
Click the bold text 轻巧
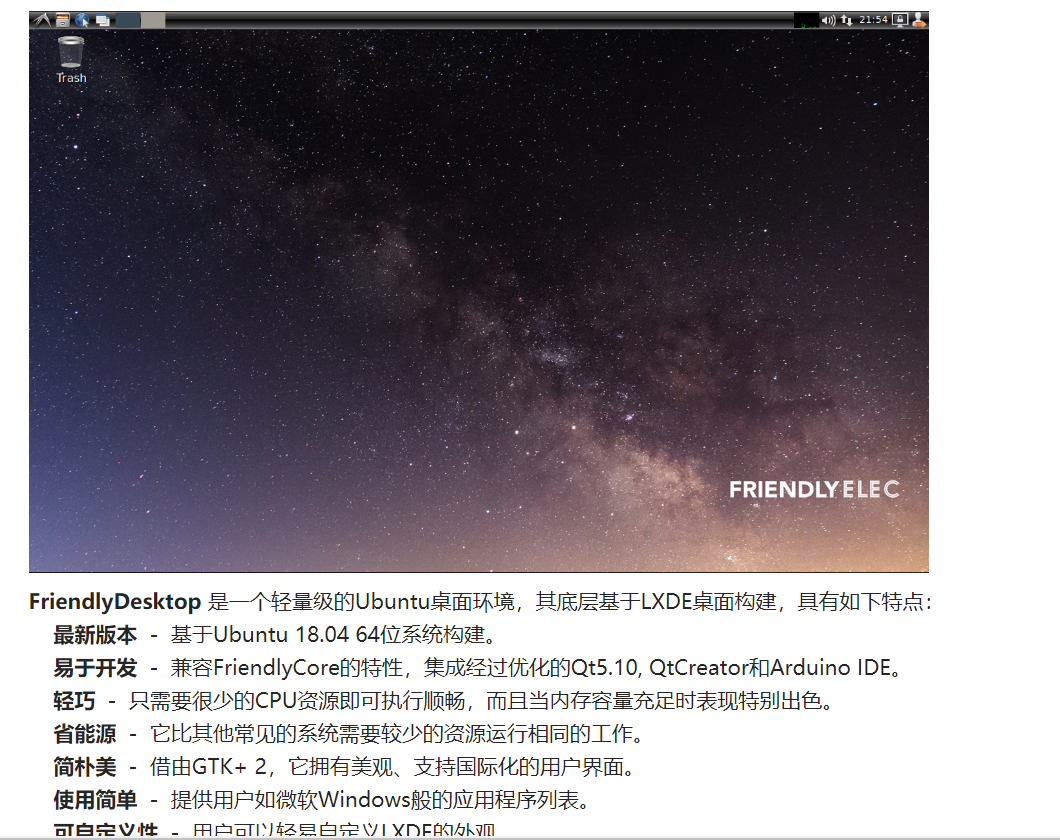tap(74, 701)
